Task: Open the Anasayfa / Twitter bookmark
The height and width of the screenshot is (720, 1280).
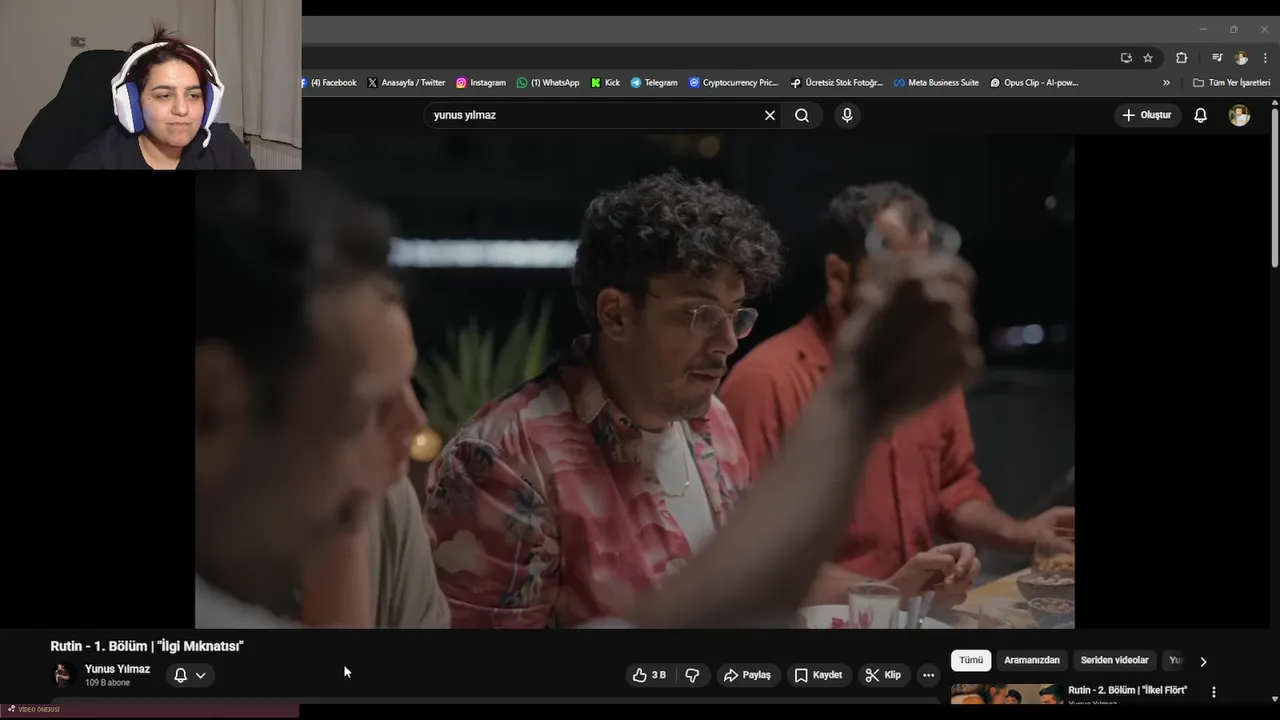Action: pos(406,83)
